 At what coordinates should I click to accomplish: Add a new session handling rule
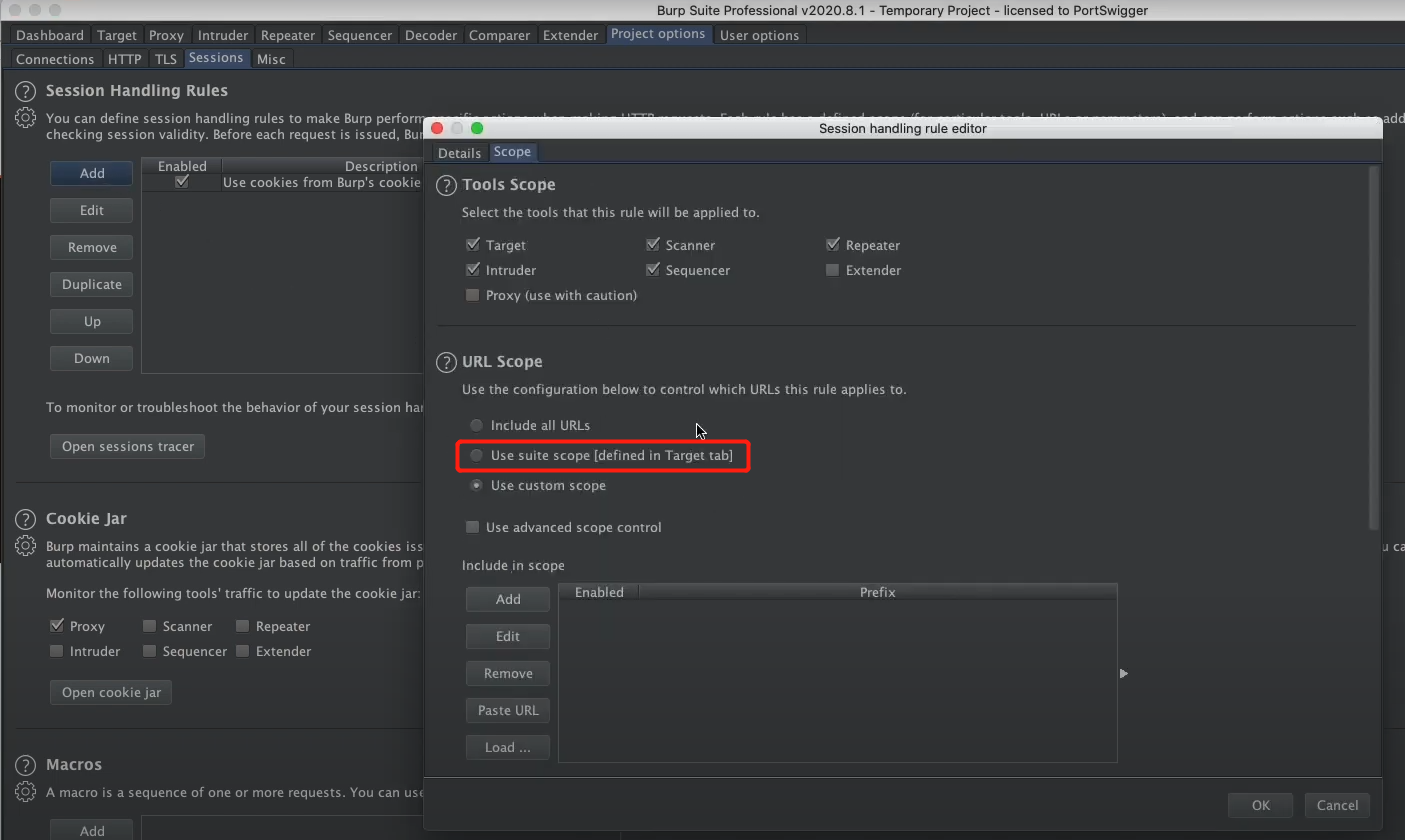point(92,173)
